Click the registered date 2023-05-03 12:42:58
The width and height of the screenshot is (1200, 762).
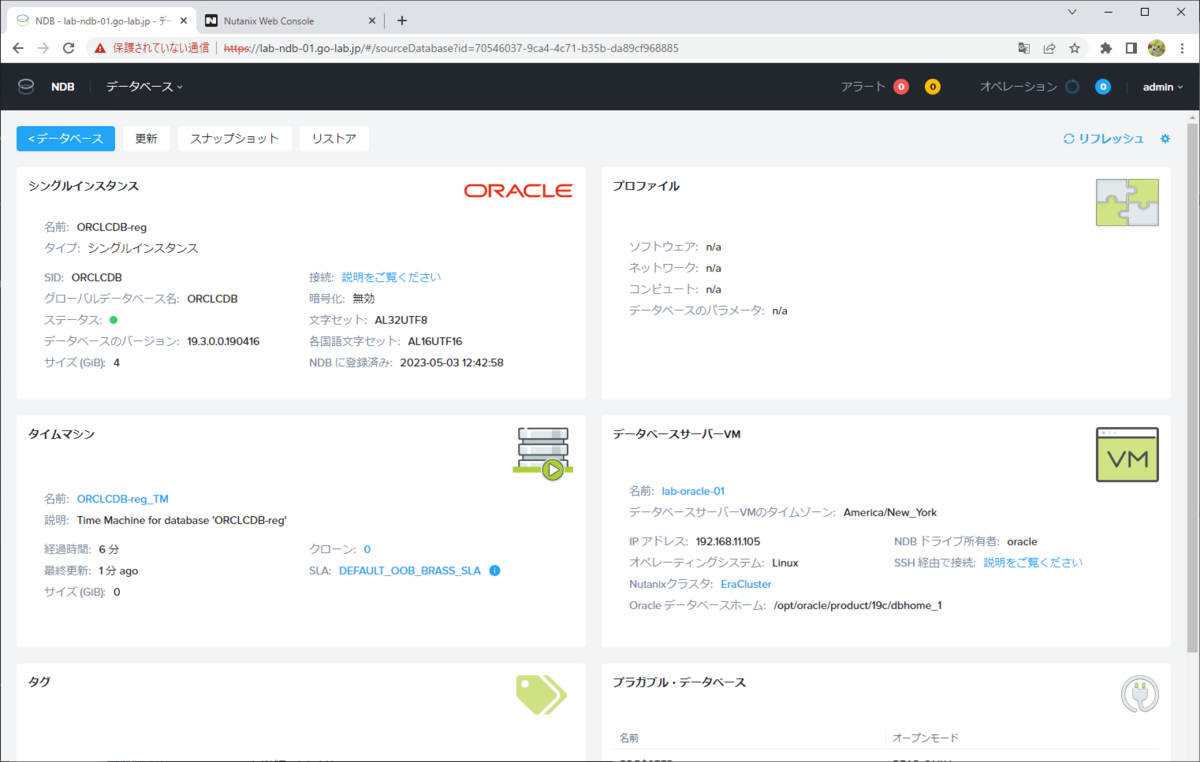(x=451, y=362)
